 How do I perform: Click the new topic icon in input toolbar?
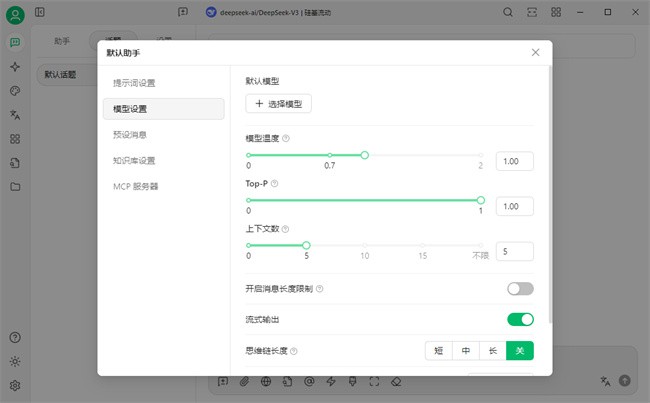click(x=223, y=381)
